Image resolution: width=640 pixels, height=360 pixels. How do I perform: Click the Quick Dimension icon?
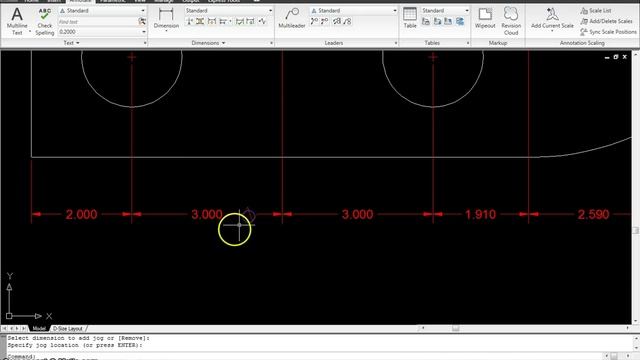pyautogui.click(x=211, y=21)
